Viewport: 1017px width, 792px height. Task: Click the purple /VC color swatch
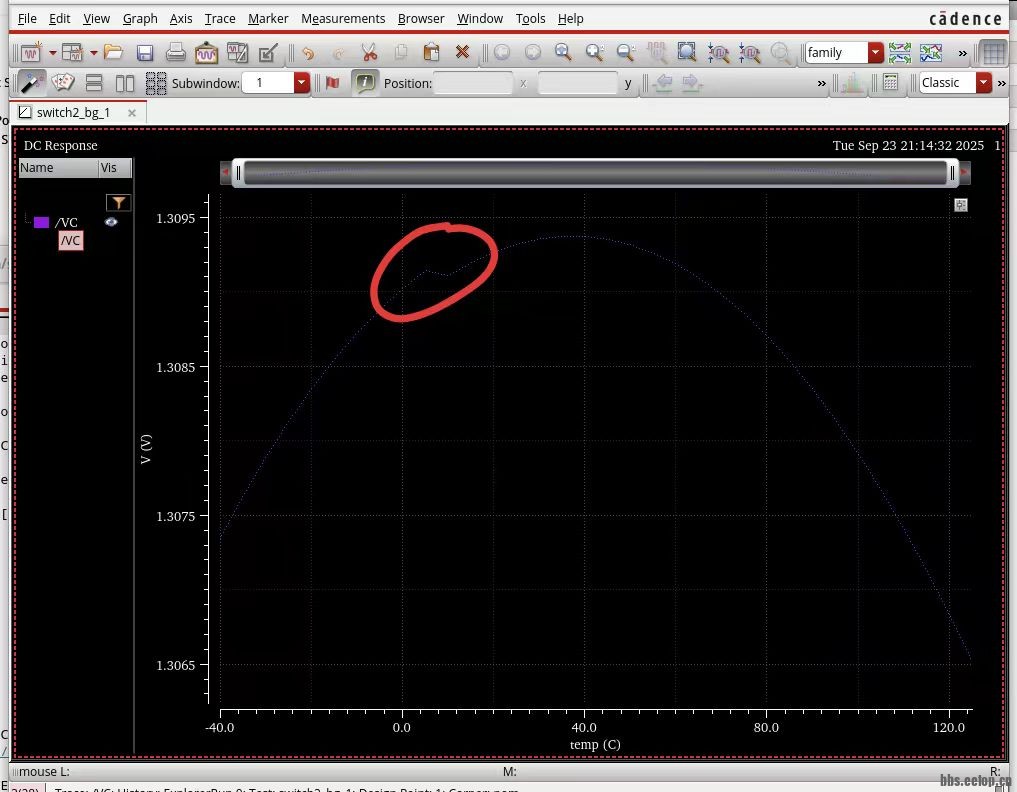pyautogui.click(x=42, y=222)
